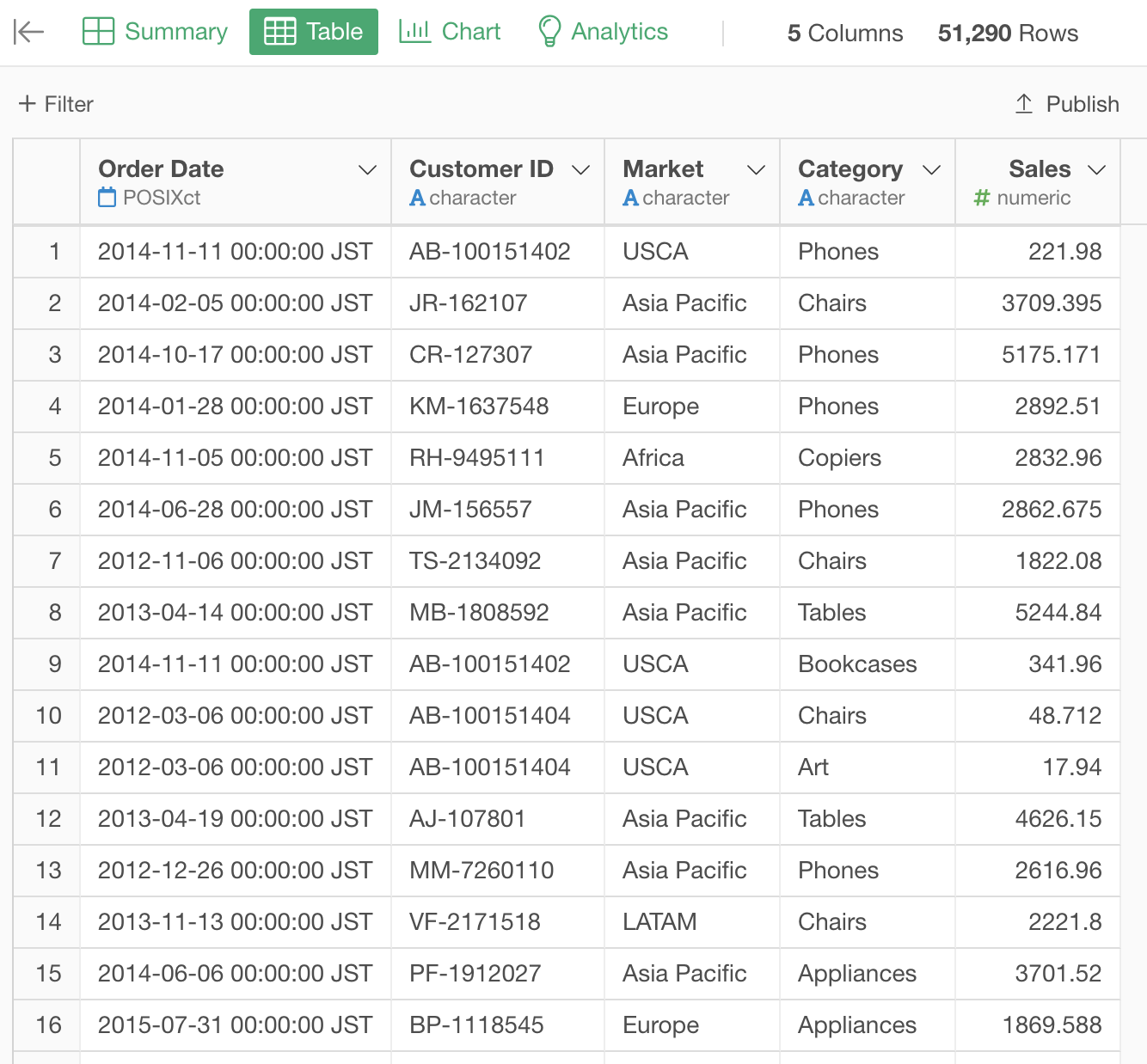The image size is (1147, 1064).
Task: Click the character type icon under Customer ID
Action: 417,198
